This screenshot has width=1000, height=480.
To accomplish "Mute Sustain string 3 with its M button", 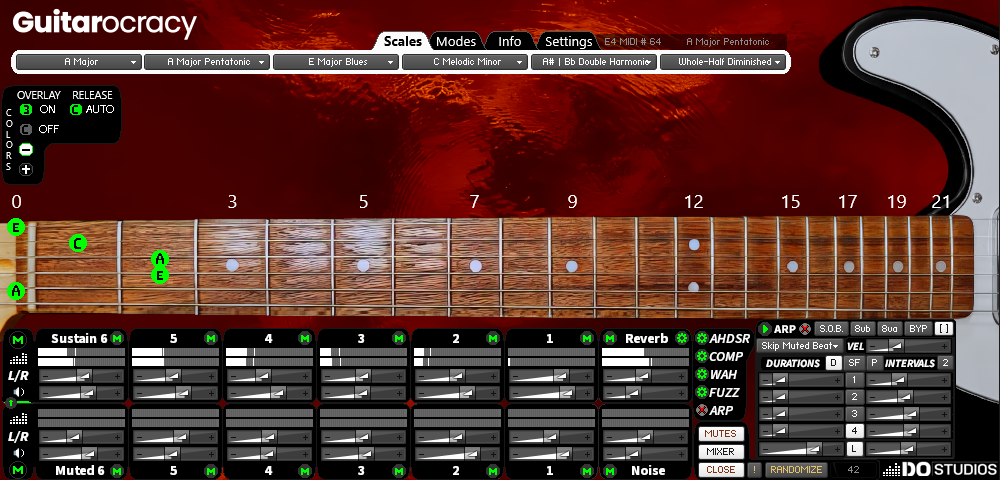I will pyautogui.click(x=399, y=338).
